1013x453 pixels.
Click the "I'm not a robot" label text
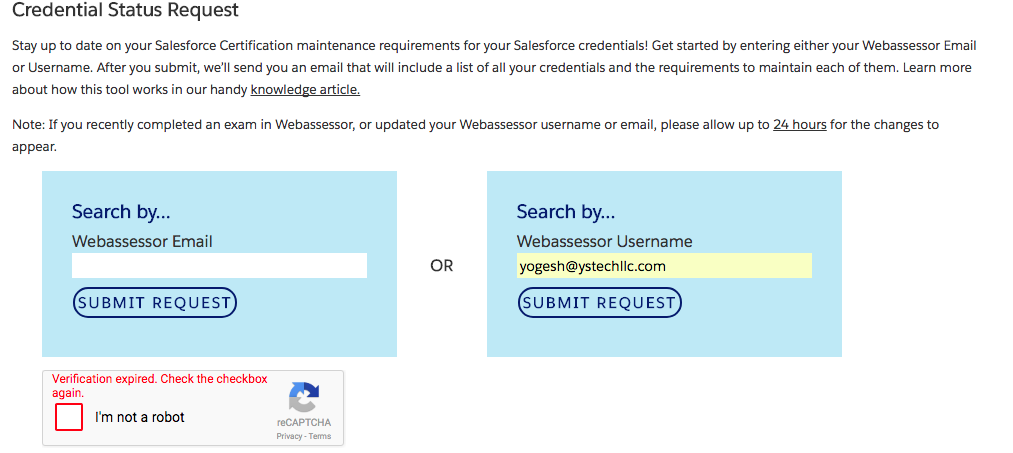pos(140,417)
